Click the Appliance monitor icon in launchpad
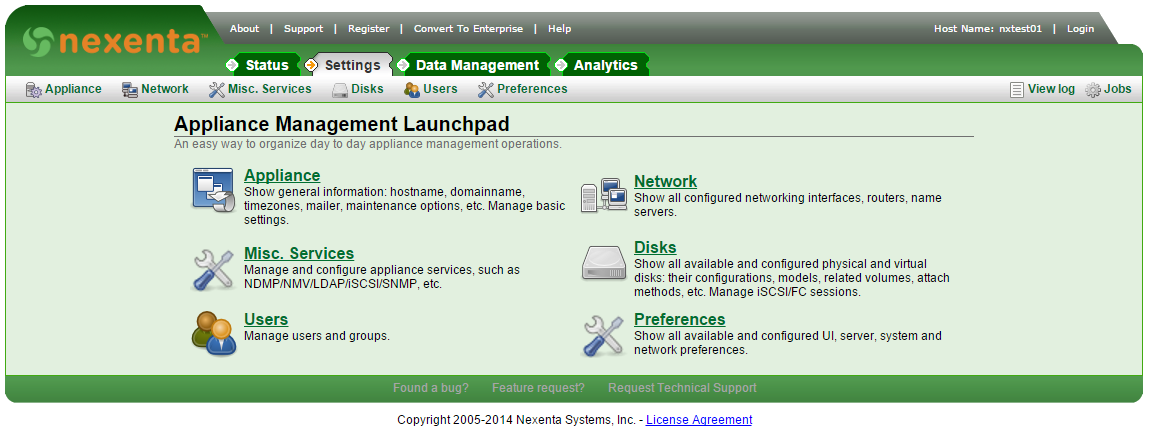The image size is (1154, 436). (213, 190)
